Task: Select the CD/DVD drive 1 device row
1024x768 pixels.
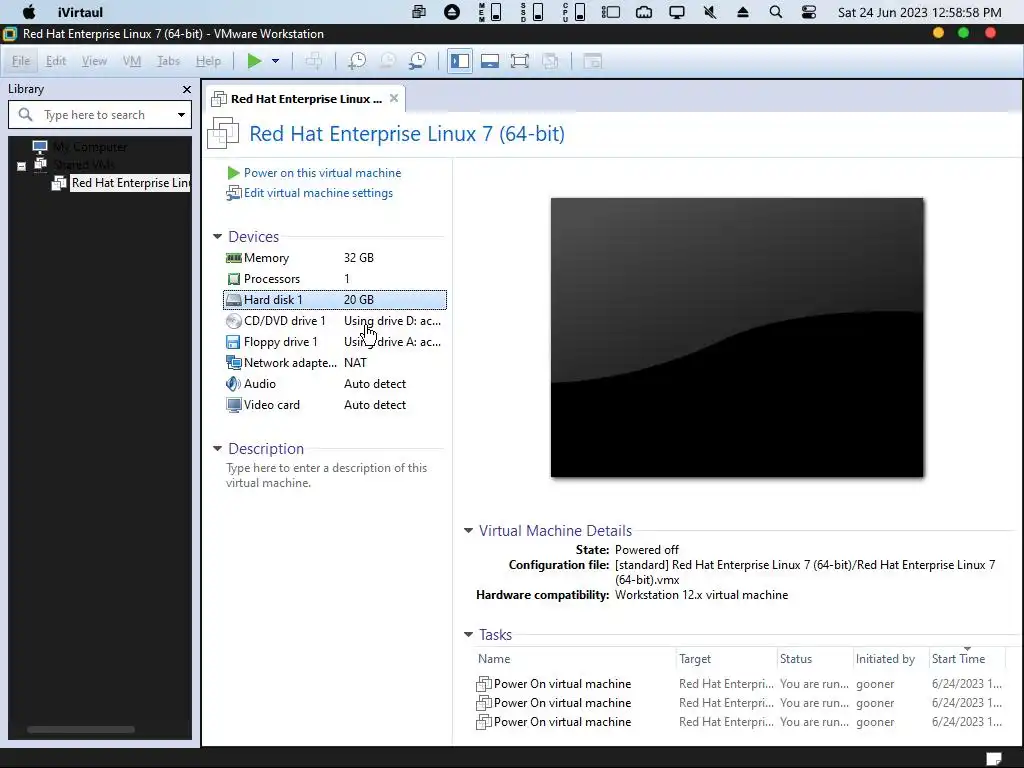Action: tap(335, 321)
